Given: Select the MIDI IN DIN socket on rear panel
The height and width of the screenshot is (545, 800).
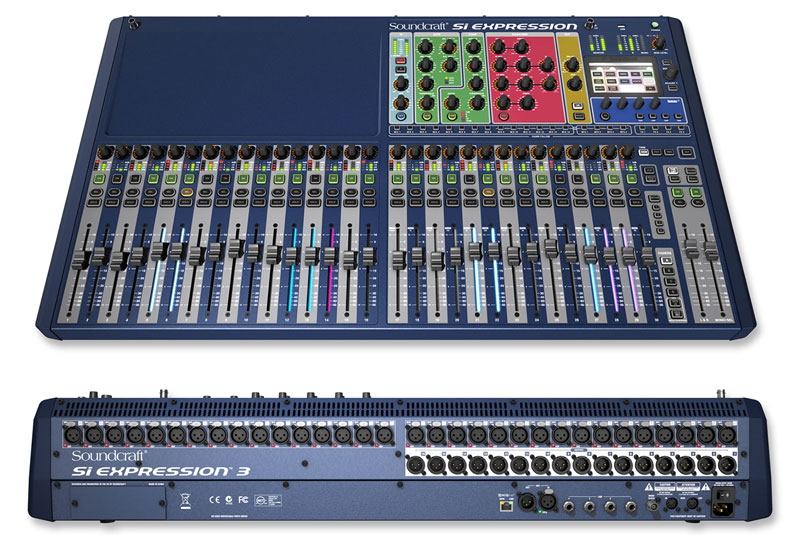Looking at the screenshot, I should (672, 503).
